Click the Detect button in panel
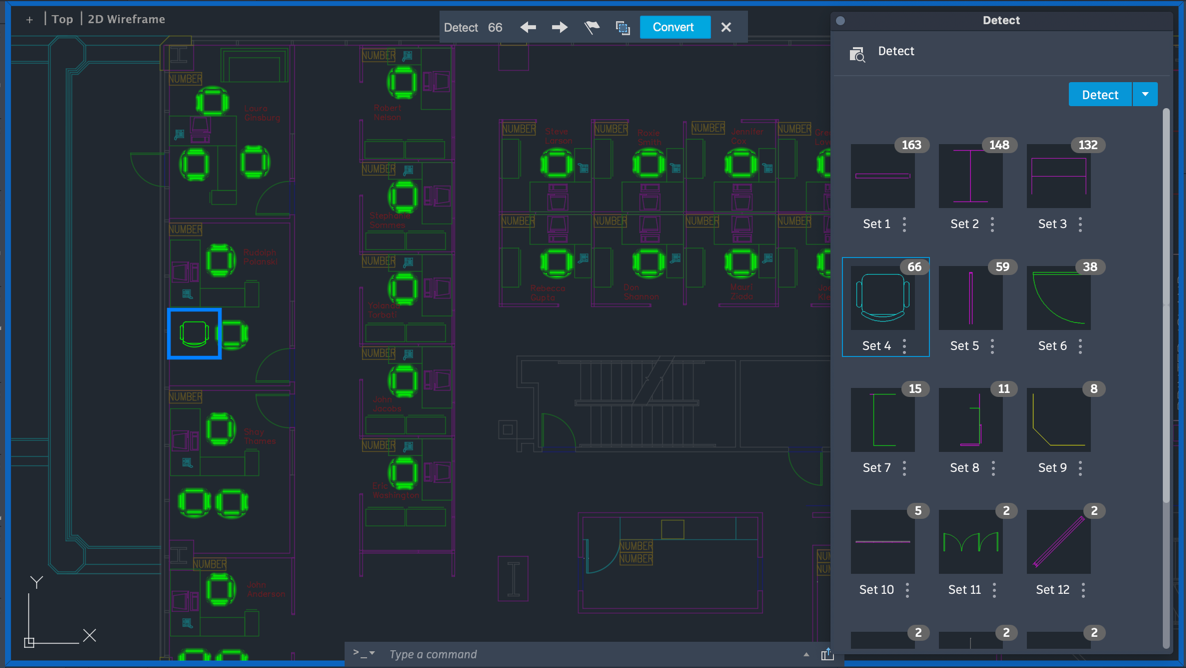Screen dimensions: 1186x668 [x=1100, y=95]
